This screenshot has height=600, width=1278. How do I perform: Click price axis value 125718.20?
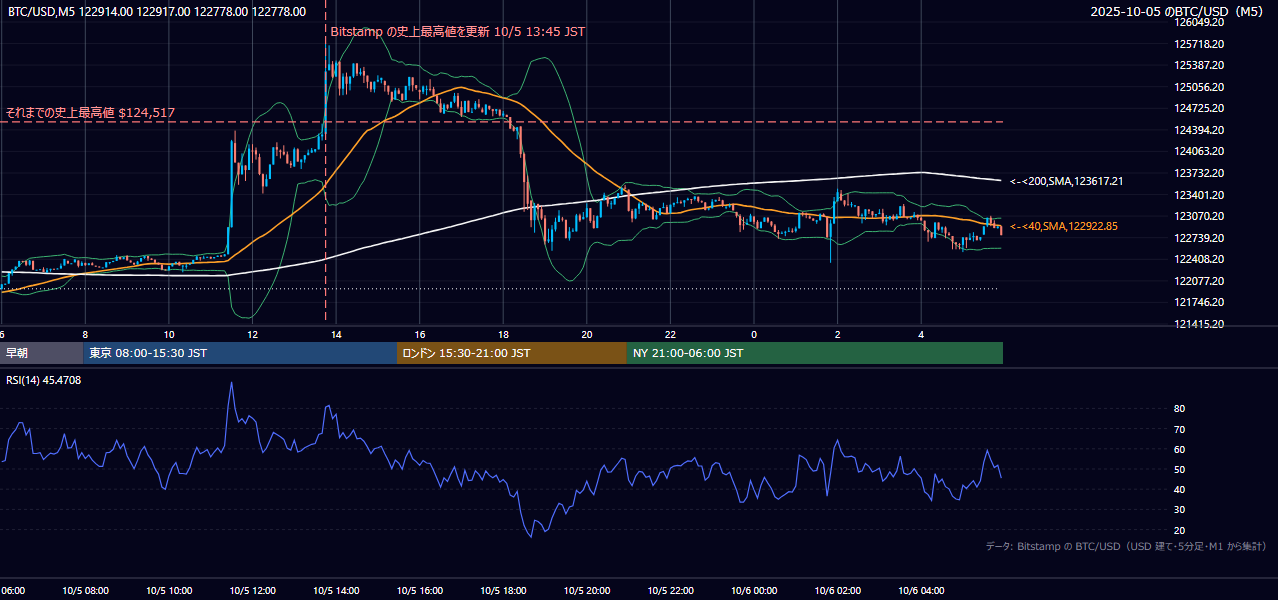coord(1201,44)
